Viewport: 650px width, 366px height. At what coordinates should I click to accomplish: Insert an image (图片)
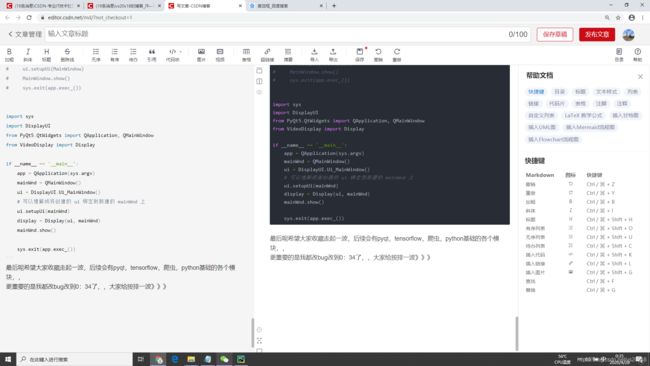pos(201,54)
